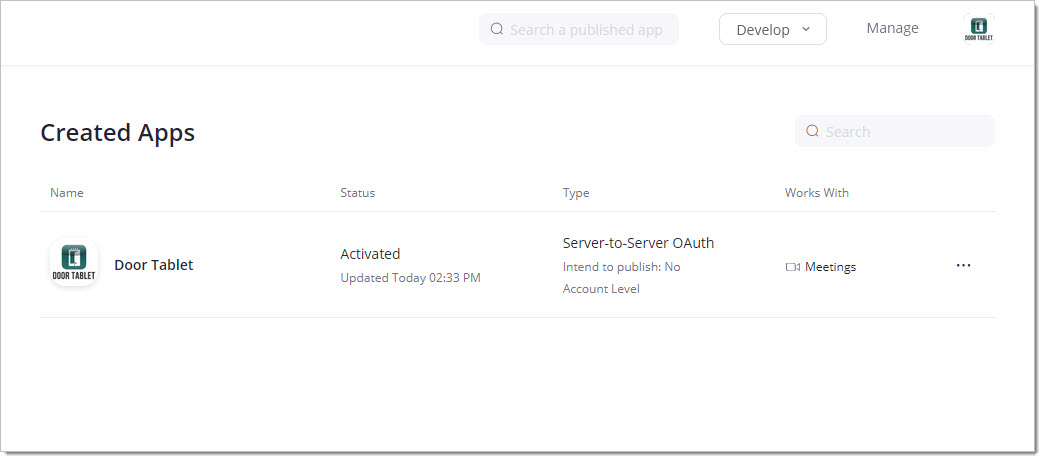Click the magnifier icon in published app search
The width and height of the screenshot is (1043, 460).
click(x=497, y=30)
